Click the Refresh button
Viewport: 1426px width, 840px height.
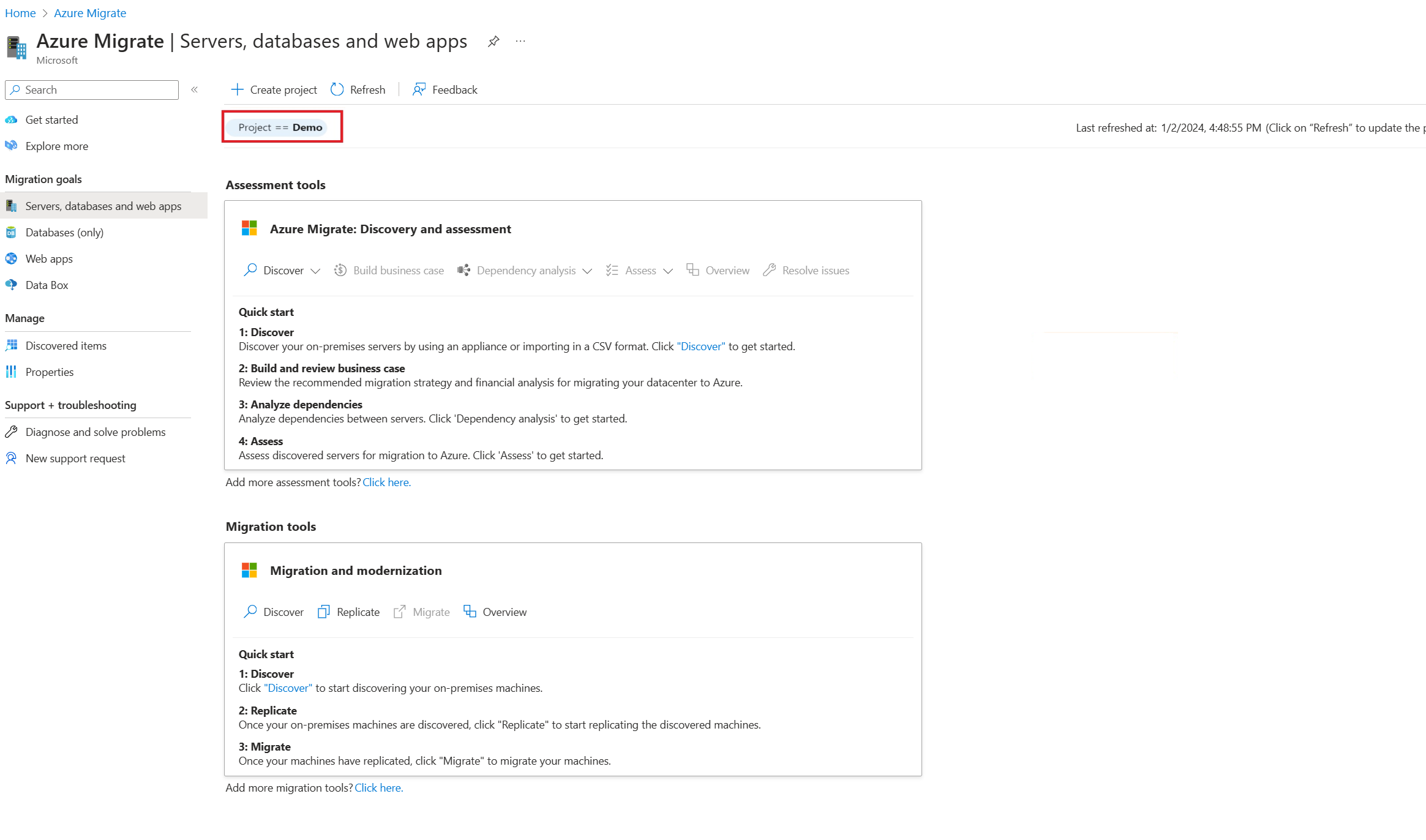pyautogui.click(x=358, y=89)
